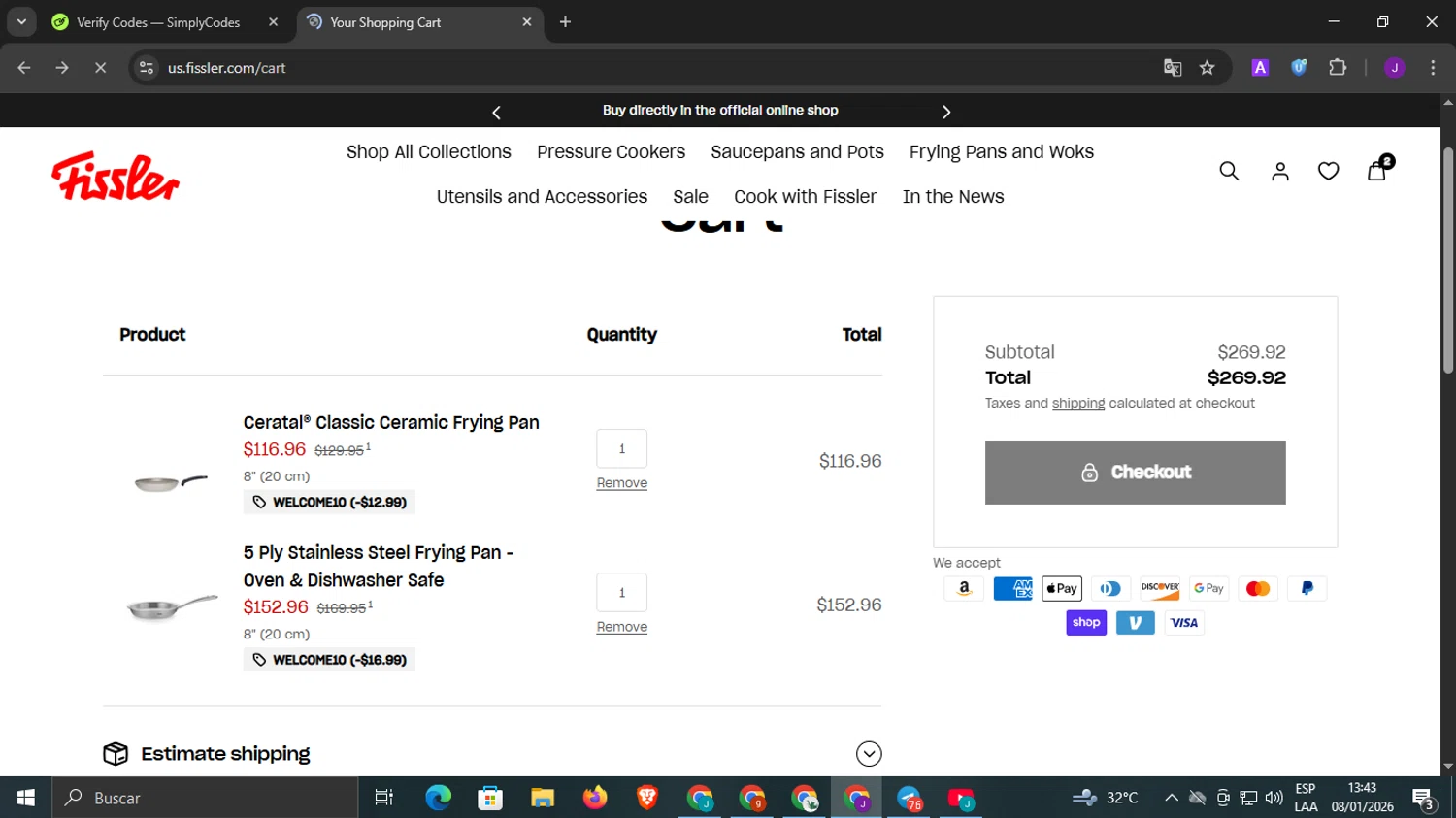Open Chrome three-dot menu
Screen dimensions: 1456x818
pos(1433,68)
